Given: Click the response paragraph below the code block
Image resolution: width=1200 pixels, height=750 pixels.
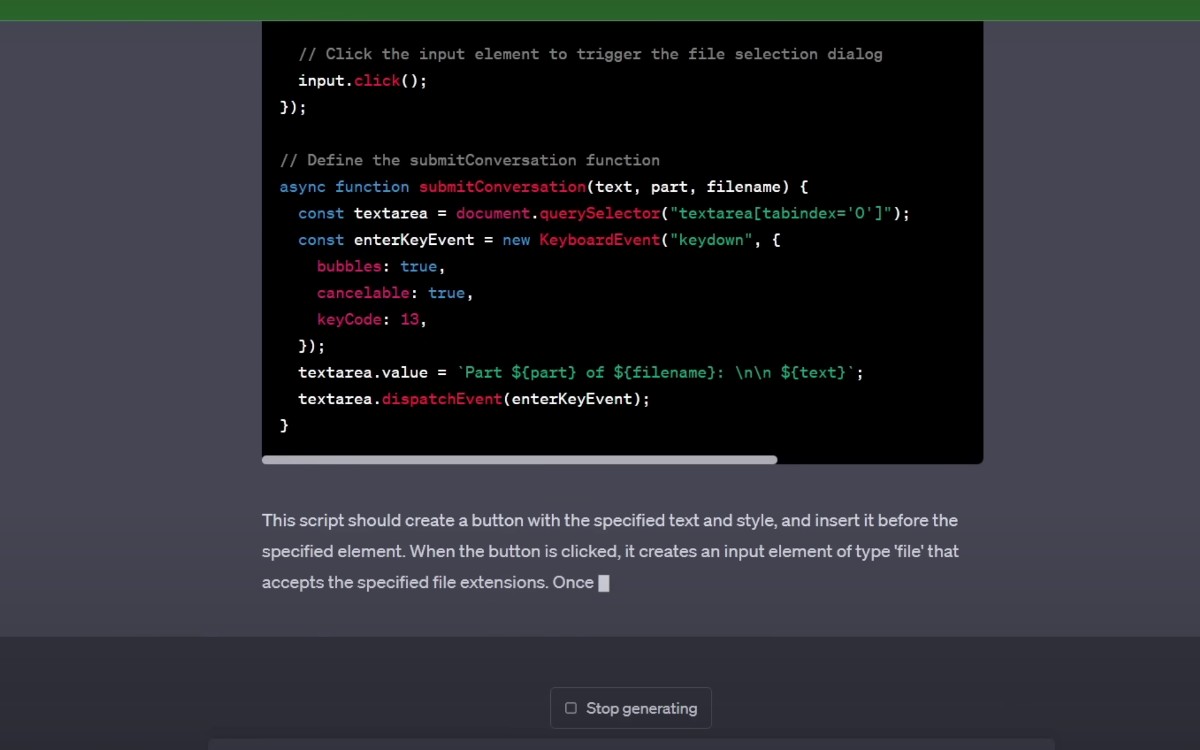Looking at the screenshot, I should 610,551.
